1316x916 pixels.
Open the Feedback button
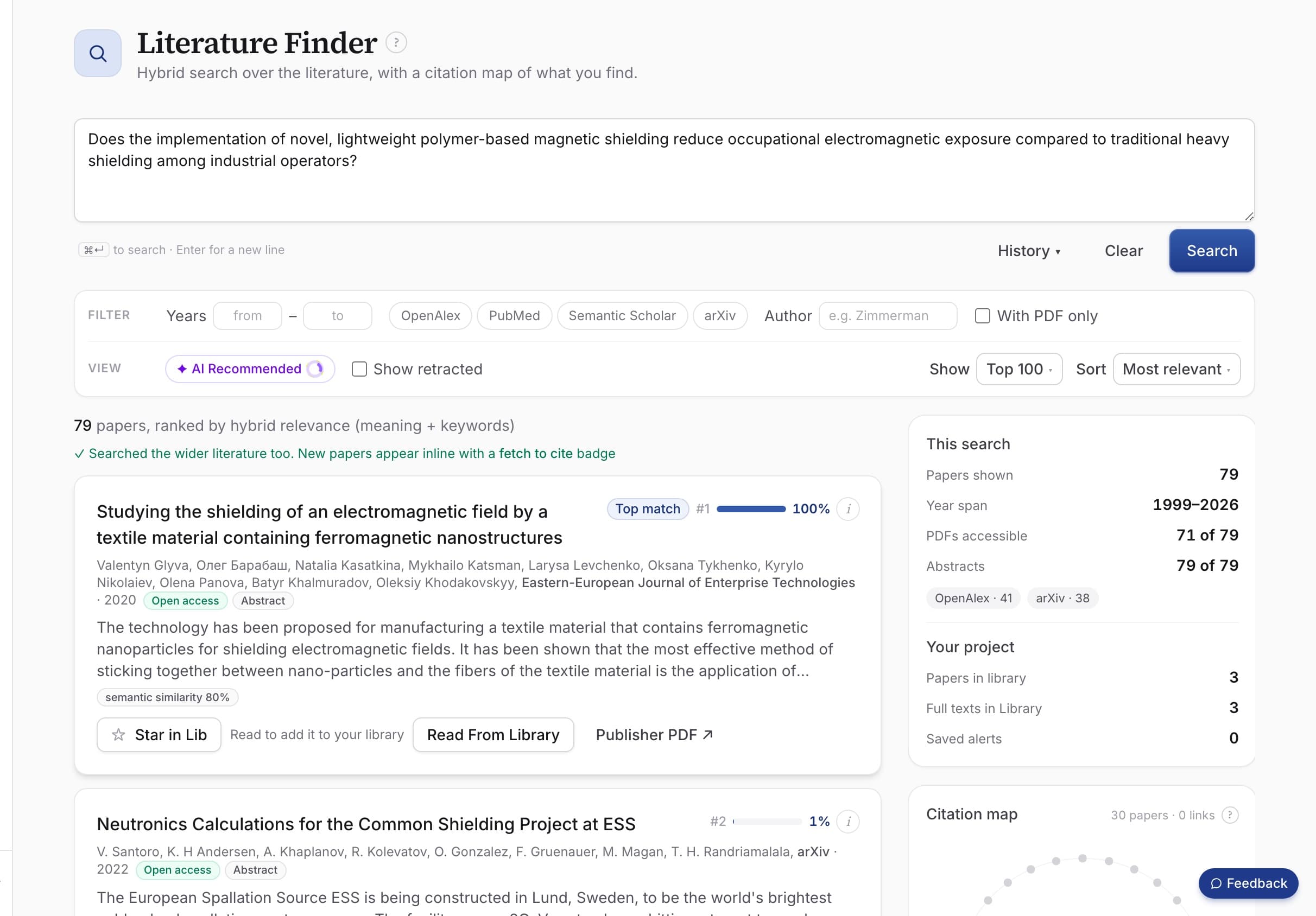tap(1248, 883)
